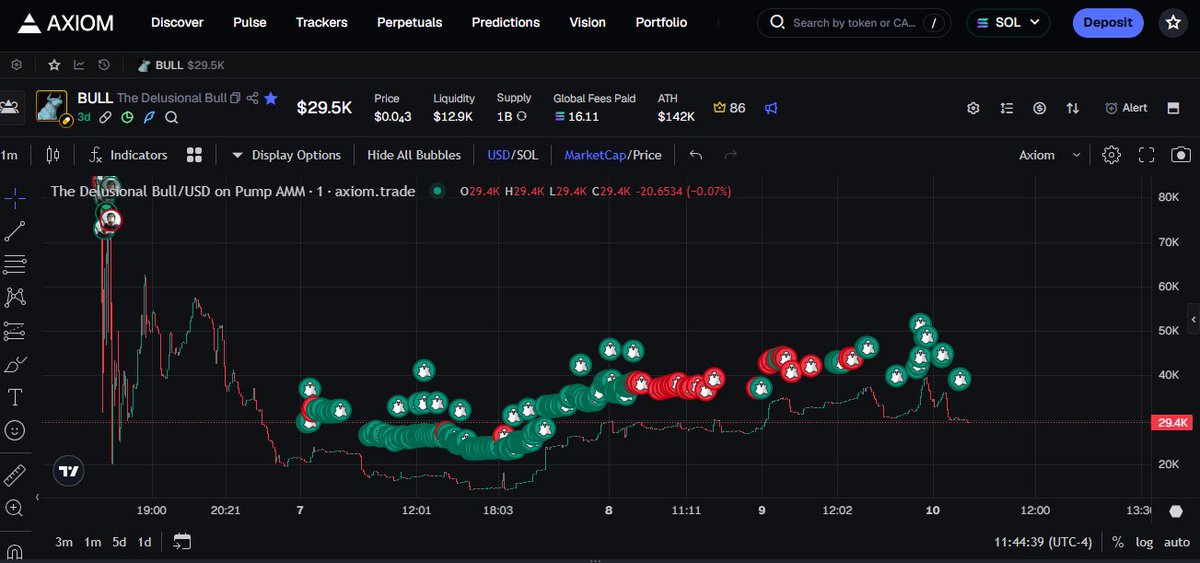
Task: Expand the right side panel arrow
Action: point(1193,318)
